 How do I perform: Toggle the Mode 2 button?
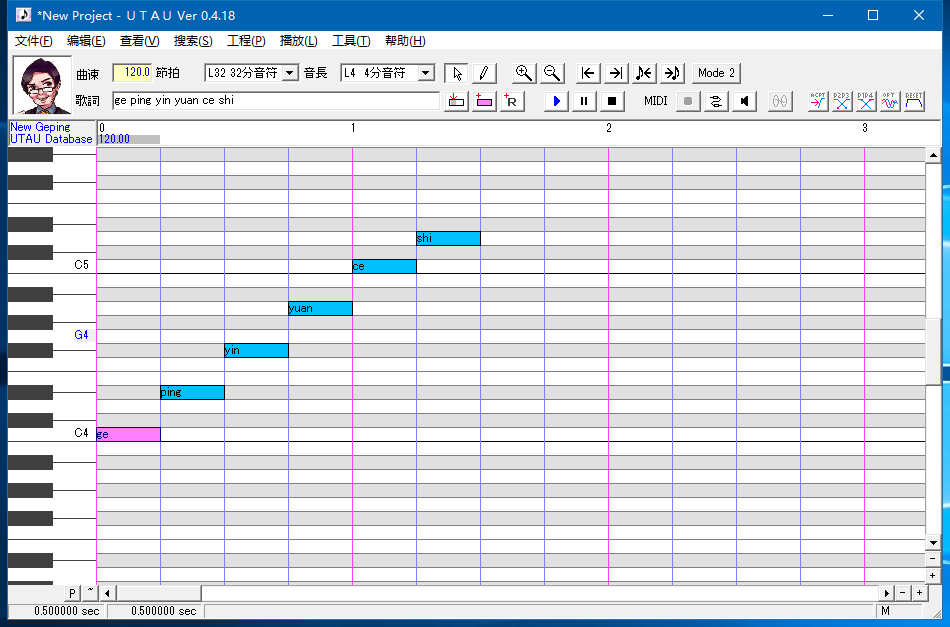[x=716, y=73]
